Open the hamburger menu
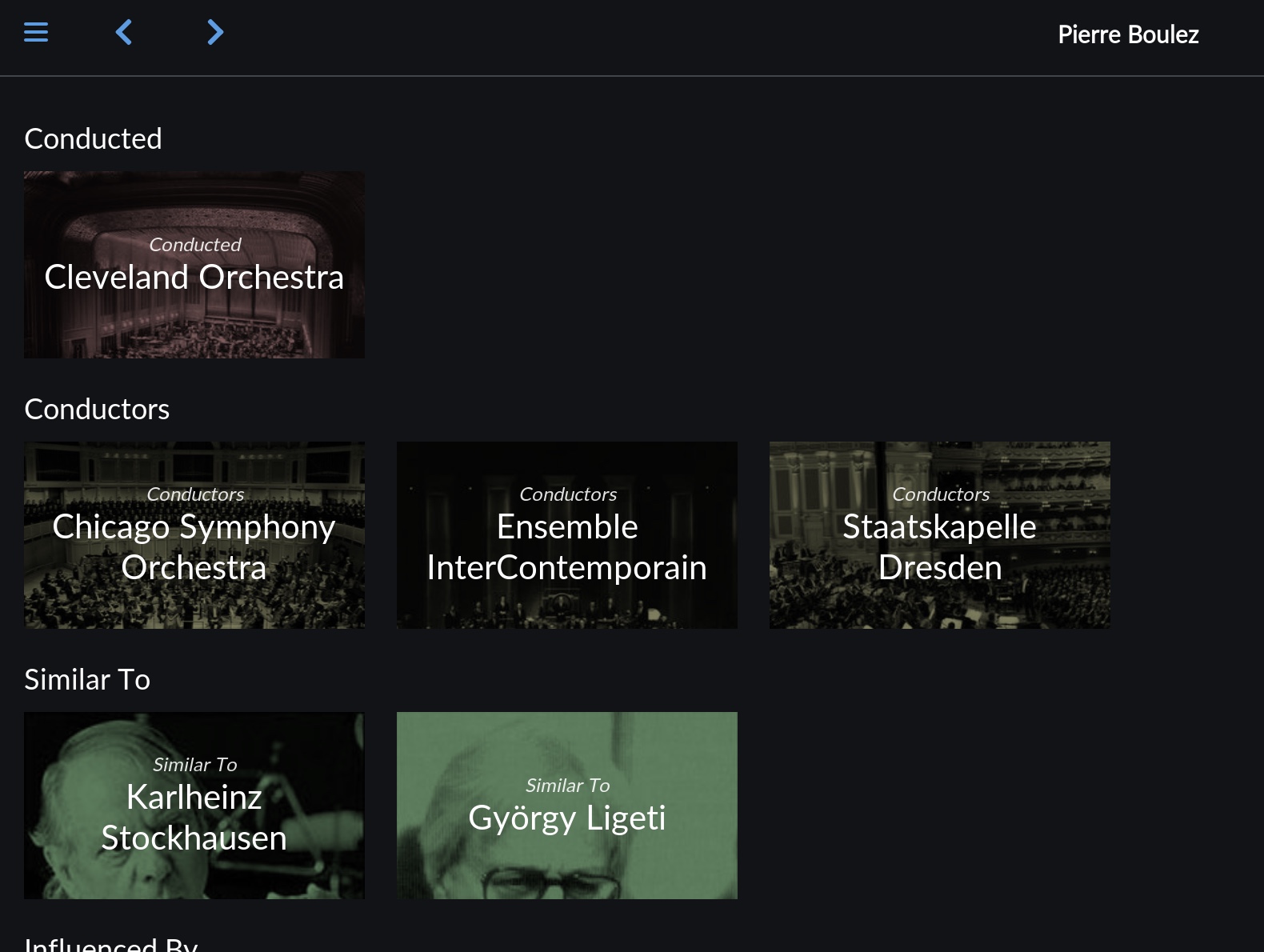 click(36, 32)
